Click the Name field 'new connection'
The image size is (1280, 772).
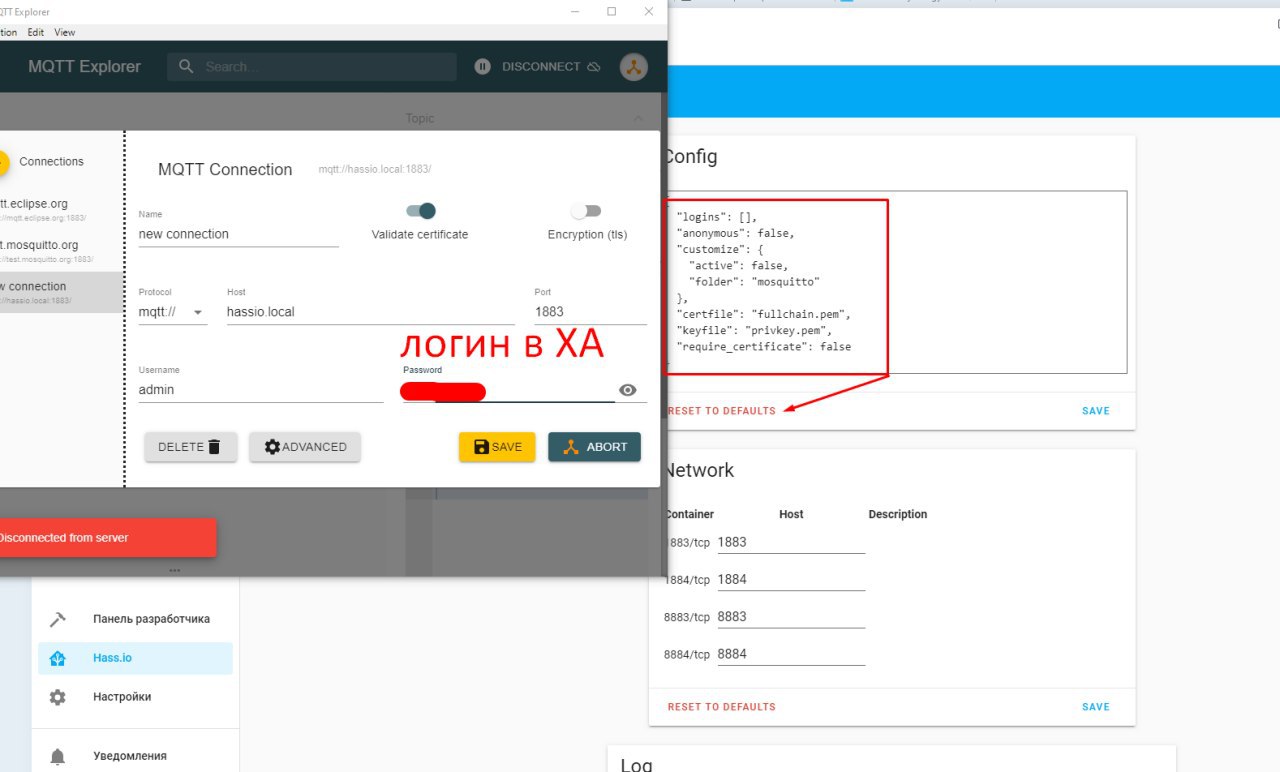pyautogui.click(x=238, y=234)
